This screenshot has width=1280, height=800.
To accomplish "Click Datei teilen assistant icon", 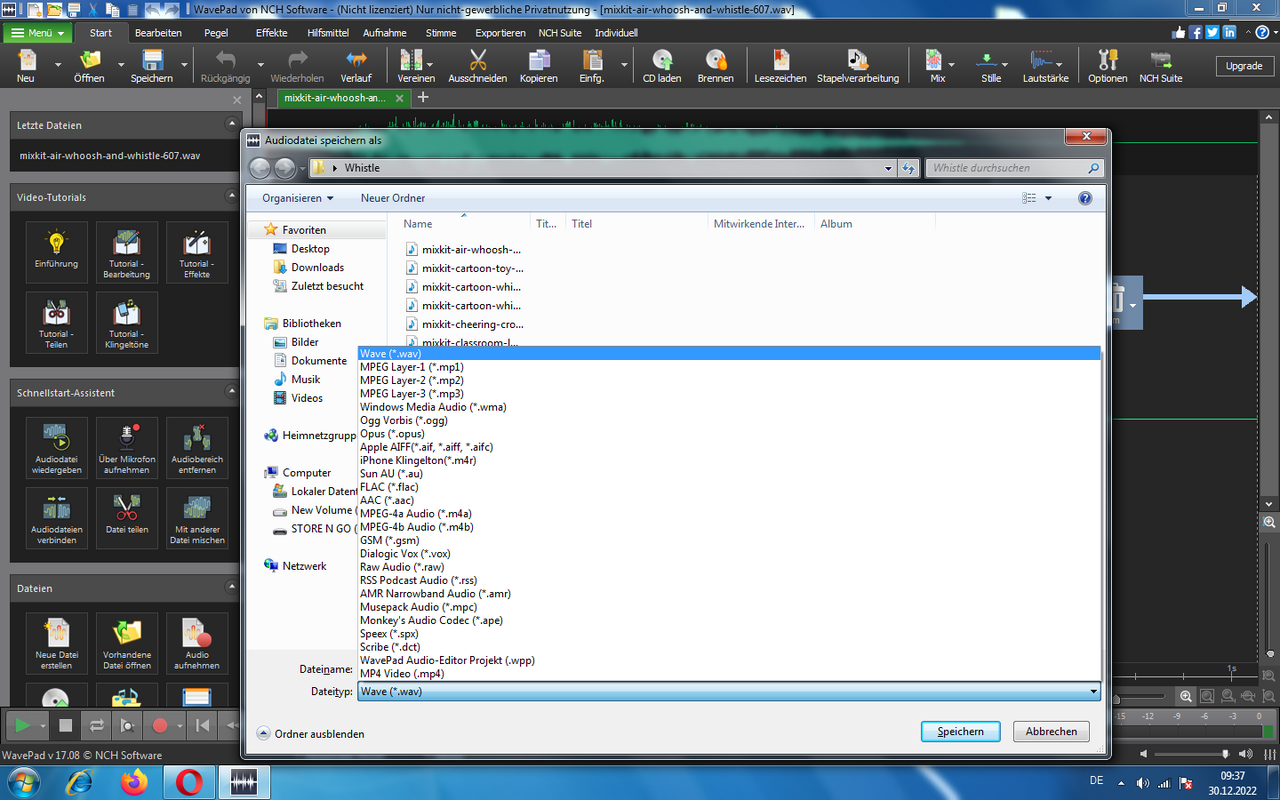I will (126, 517).
